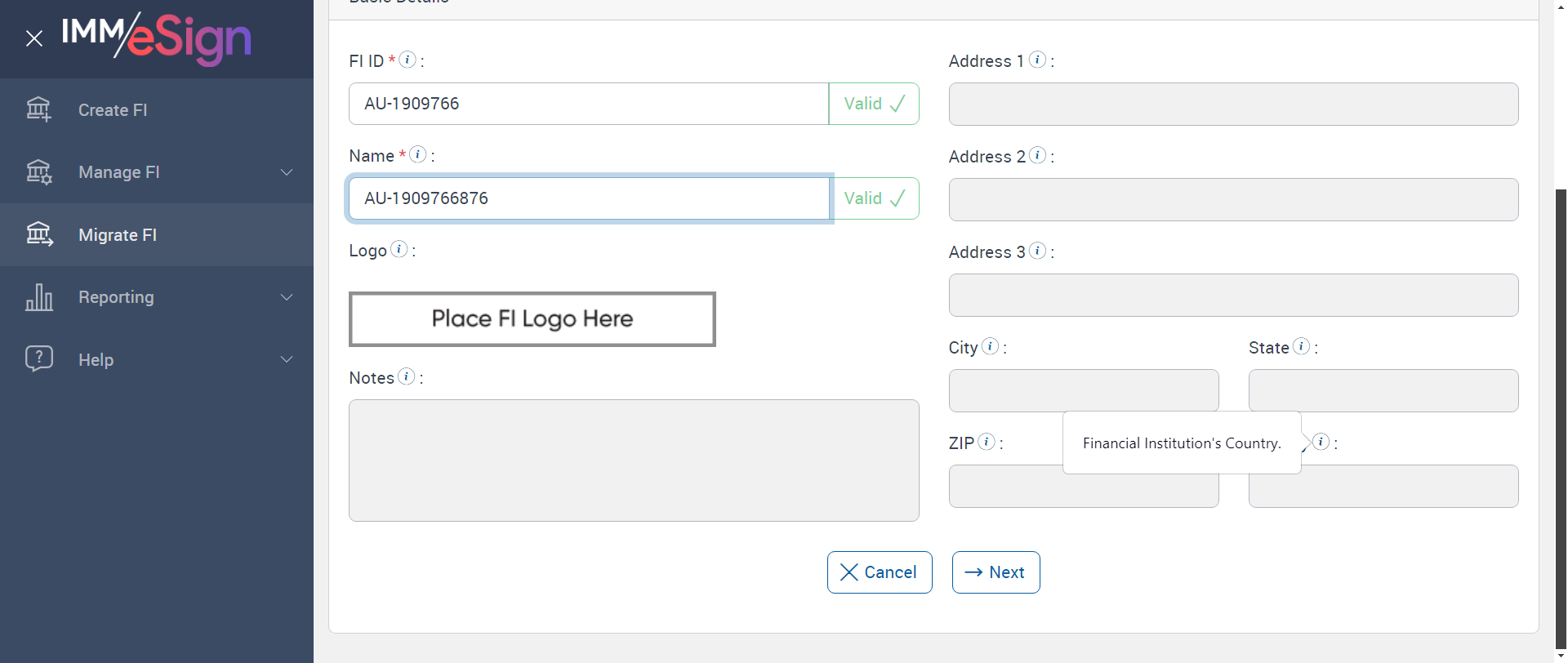
Task: Expand the Reporting menu chevron
Action: pos(287,297)
